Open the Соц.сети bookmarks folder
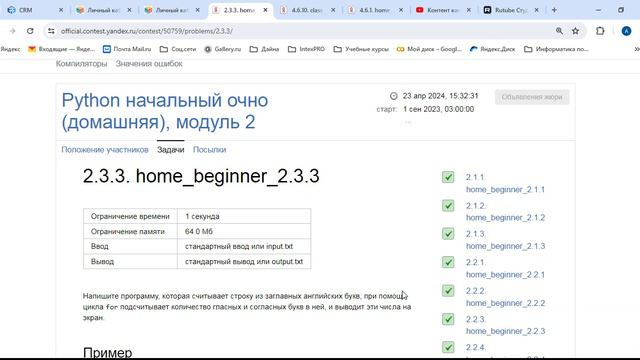This screenshot has width=640, height=360. click(x=178, y=49)
